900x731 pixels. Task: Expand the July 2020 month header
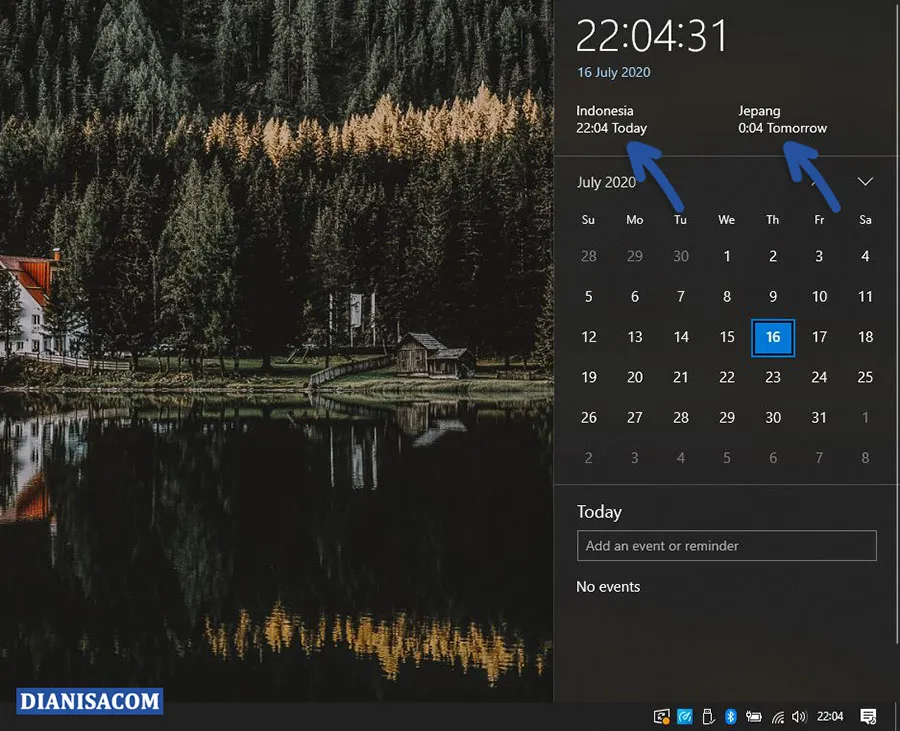pyautogui.click(x=606, y=182)
